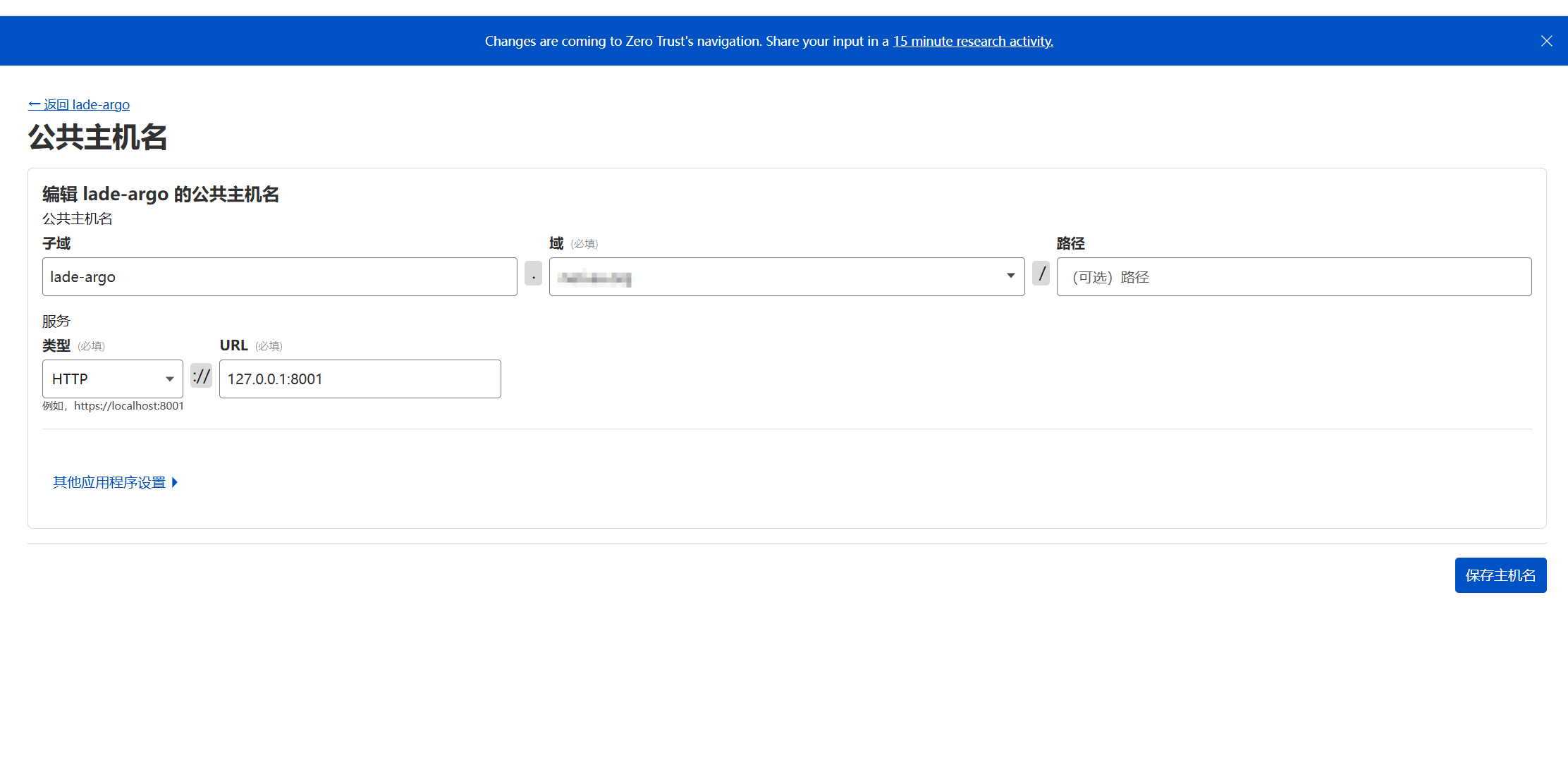The height and width of the screenshot is (779, 1568).
Task: Click the 保存主机名 save button
Action: [x=1500, y=575]
